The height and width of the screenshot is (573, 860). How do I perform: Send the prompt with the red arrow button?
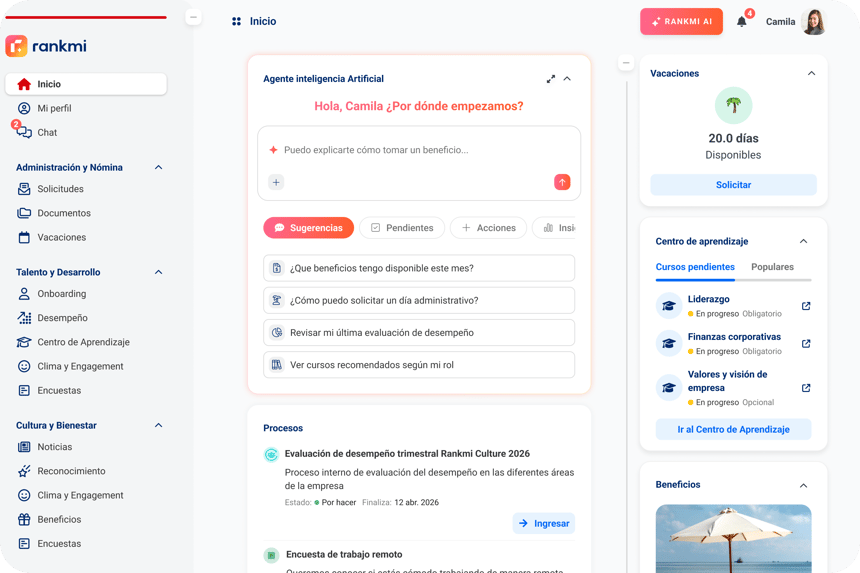pyautogui.click(x=562, y=182)
